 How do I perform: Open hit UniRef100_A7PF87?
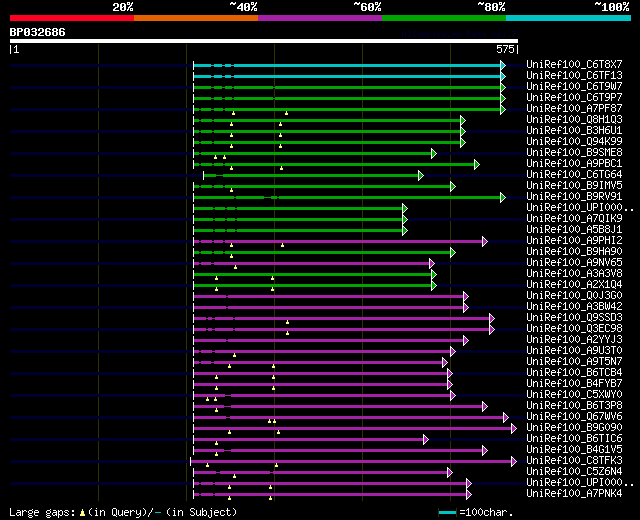coord(574,109)
